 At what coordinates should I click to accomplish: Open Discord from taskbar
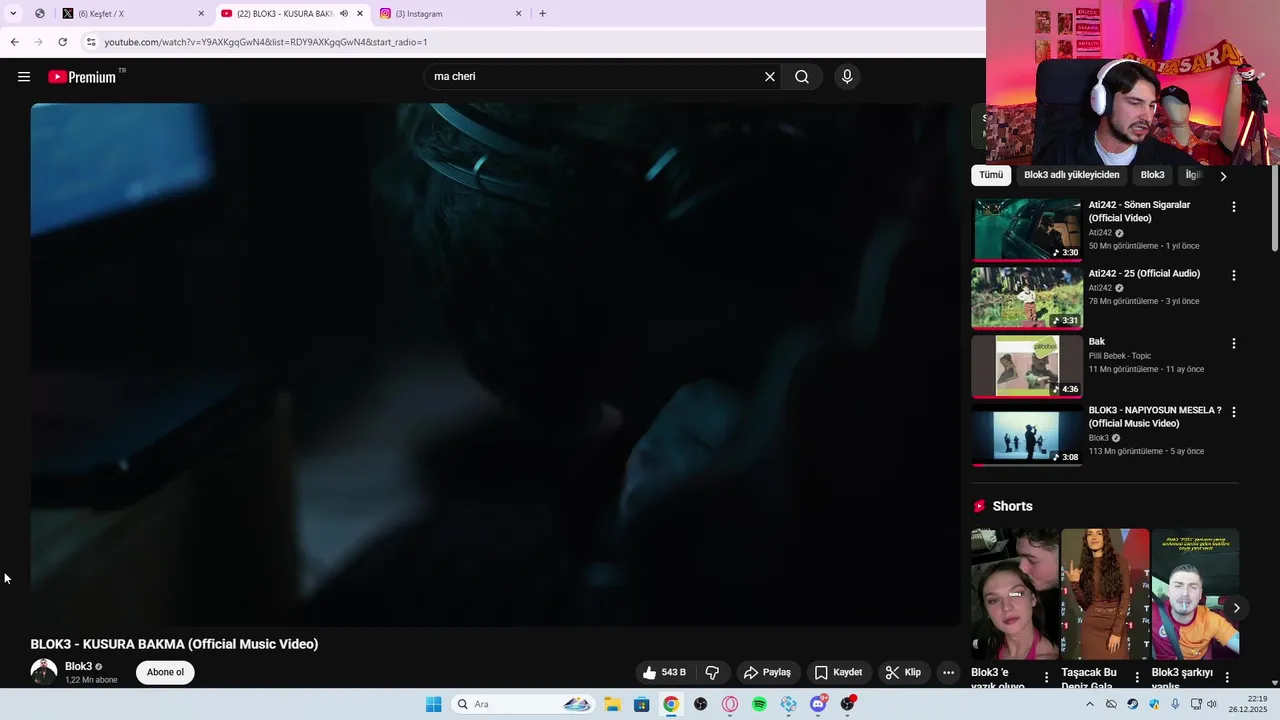tap(818, 704)
